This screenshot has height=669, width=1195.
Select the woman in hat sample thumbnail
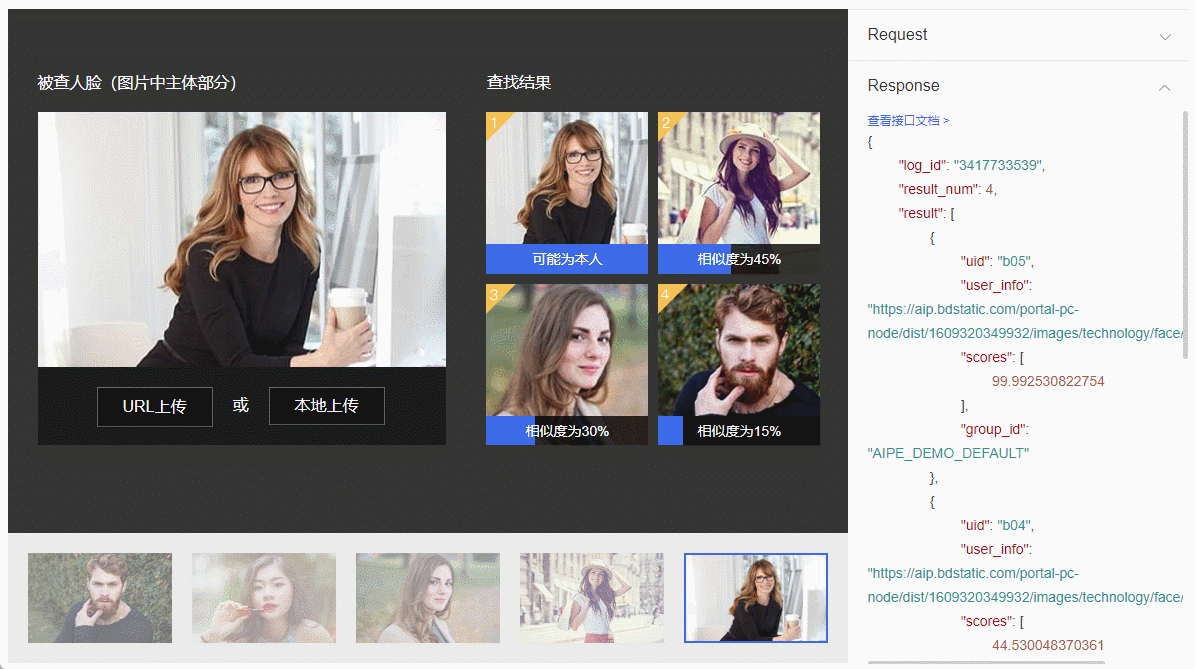[x=591, y=598]
